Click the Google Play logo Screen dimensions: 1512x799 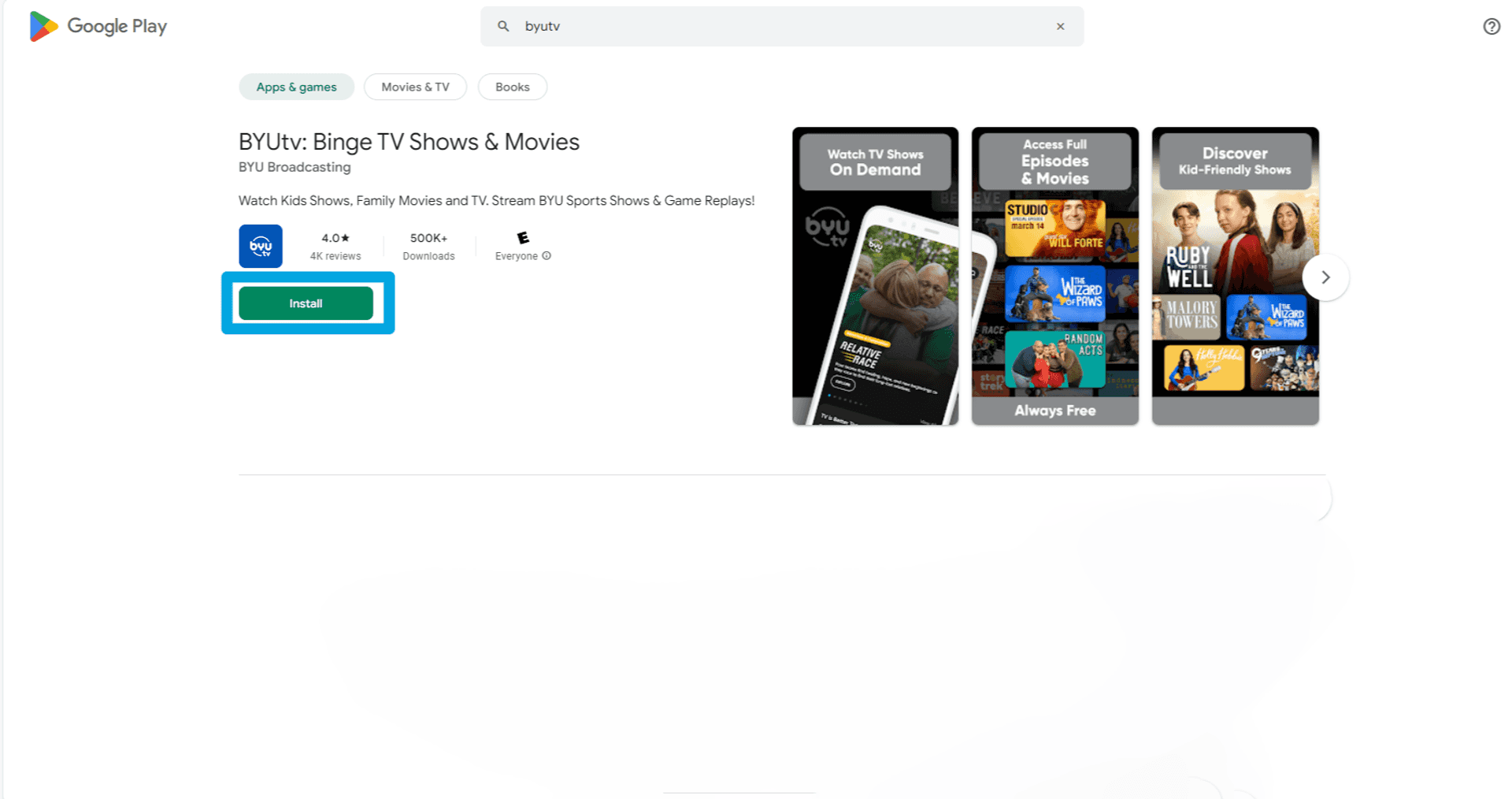coord(98,26)
